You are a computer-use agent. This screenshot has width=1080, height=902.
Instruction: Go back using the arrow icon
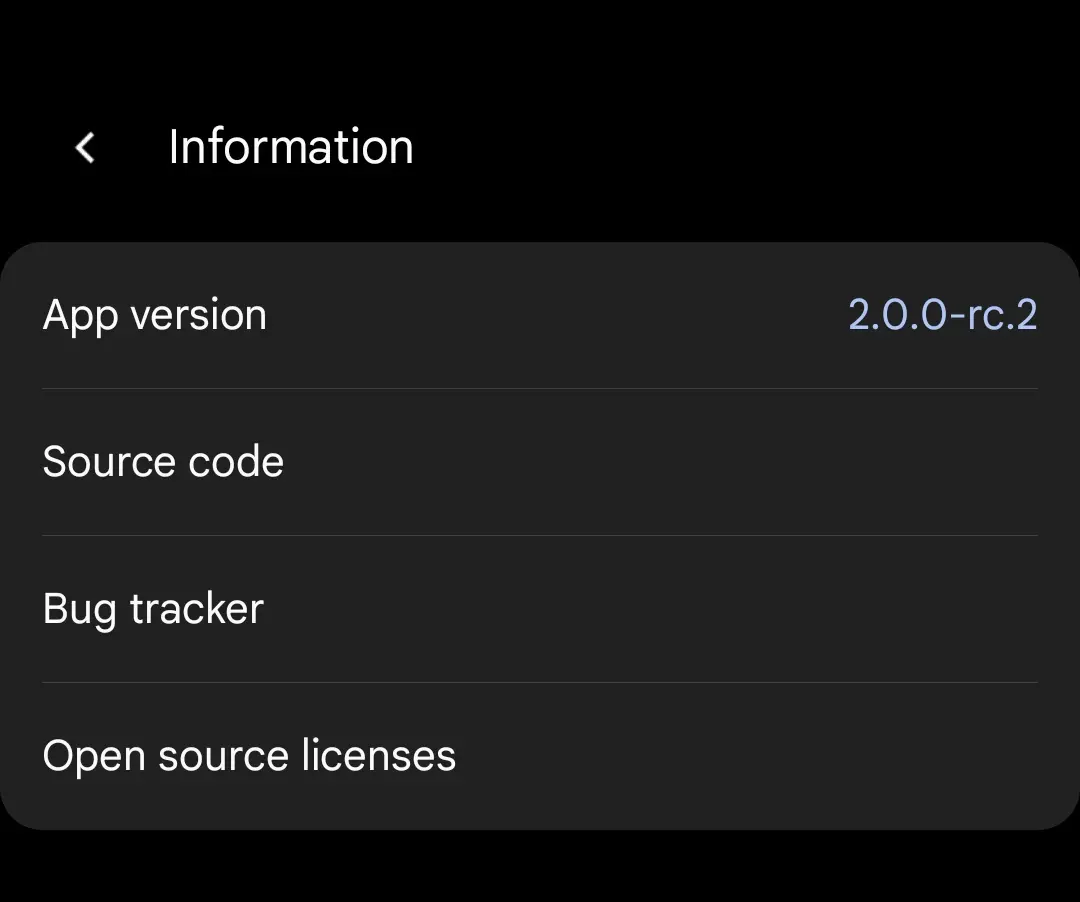coord(85,148)
